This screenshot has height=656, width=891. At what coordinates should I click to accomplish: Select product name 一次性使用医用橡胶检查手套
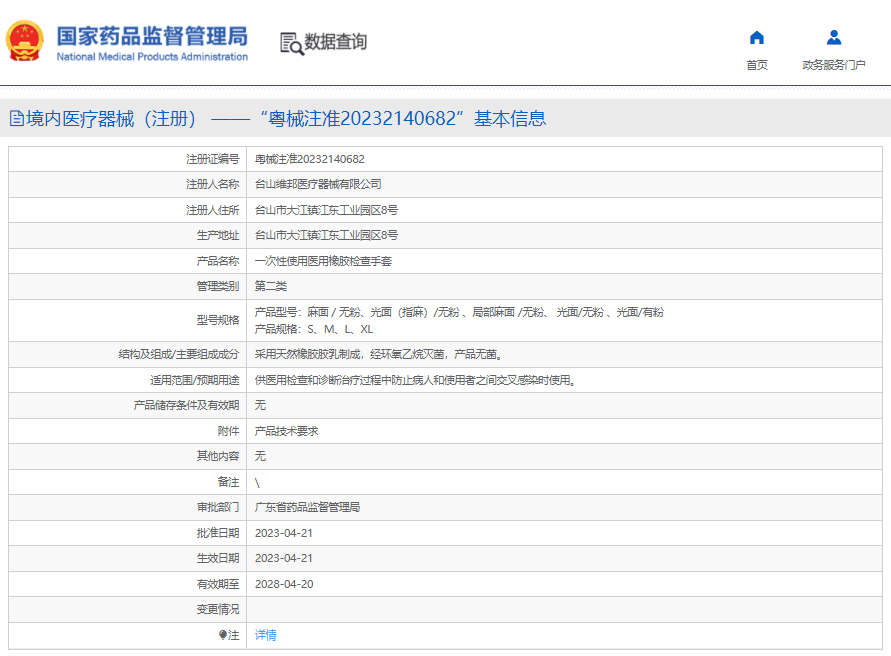pyautogui.click(x=323, y=261)
